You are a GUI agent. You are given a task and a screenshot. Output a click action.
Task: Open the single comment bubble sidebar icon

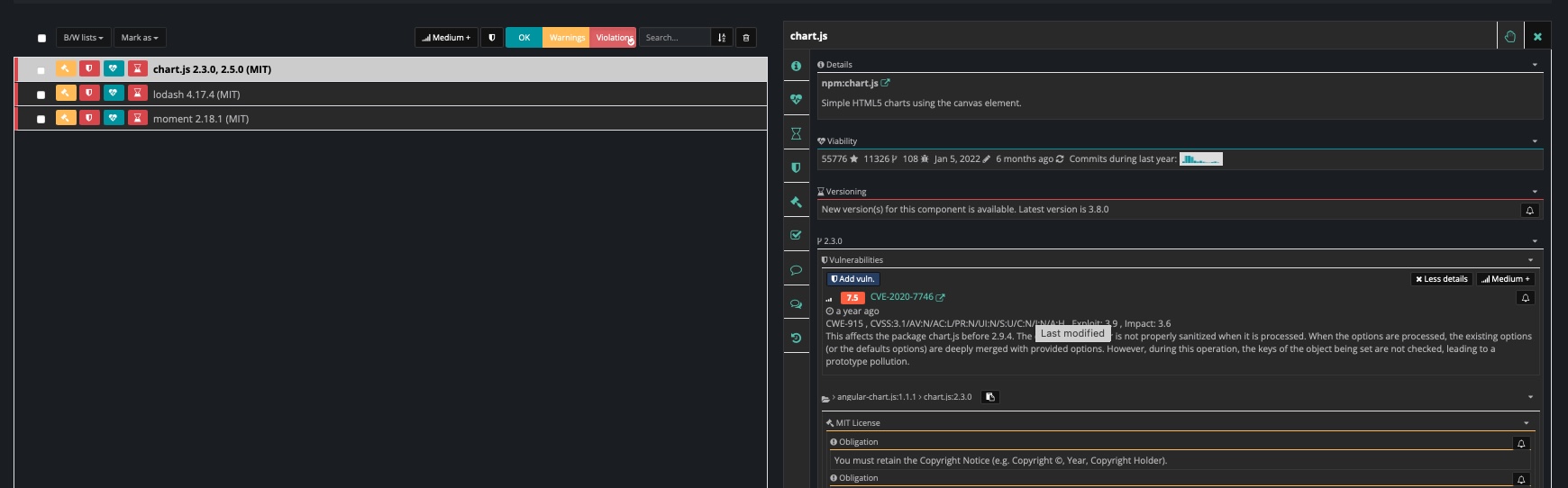point(796,269)
